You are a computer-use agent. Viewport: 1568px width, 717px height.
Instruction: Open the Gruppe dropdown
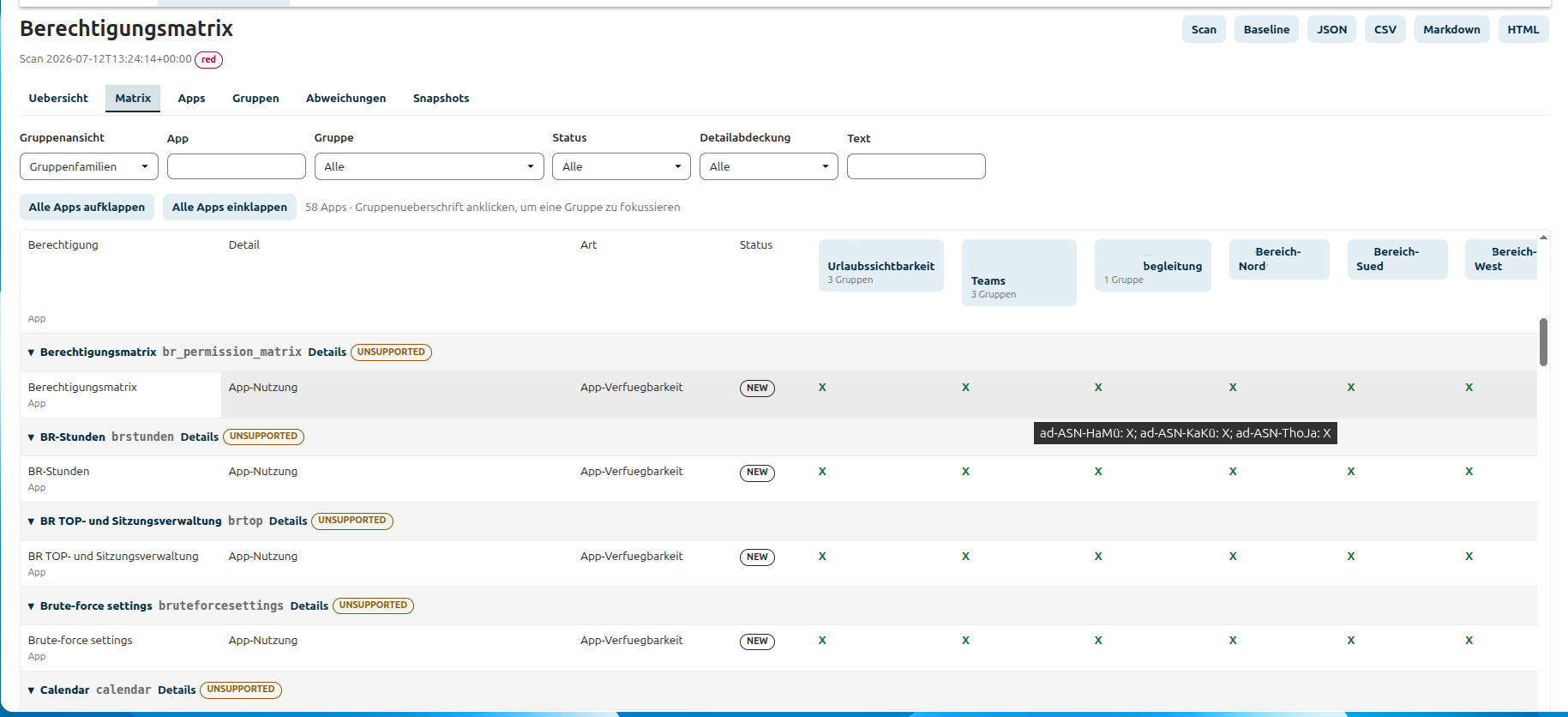430,166
